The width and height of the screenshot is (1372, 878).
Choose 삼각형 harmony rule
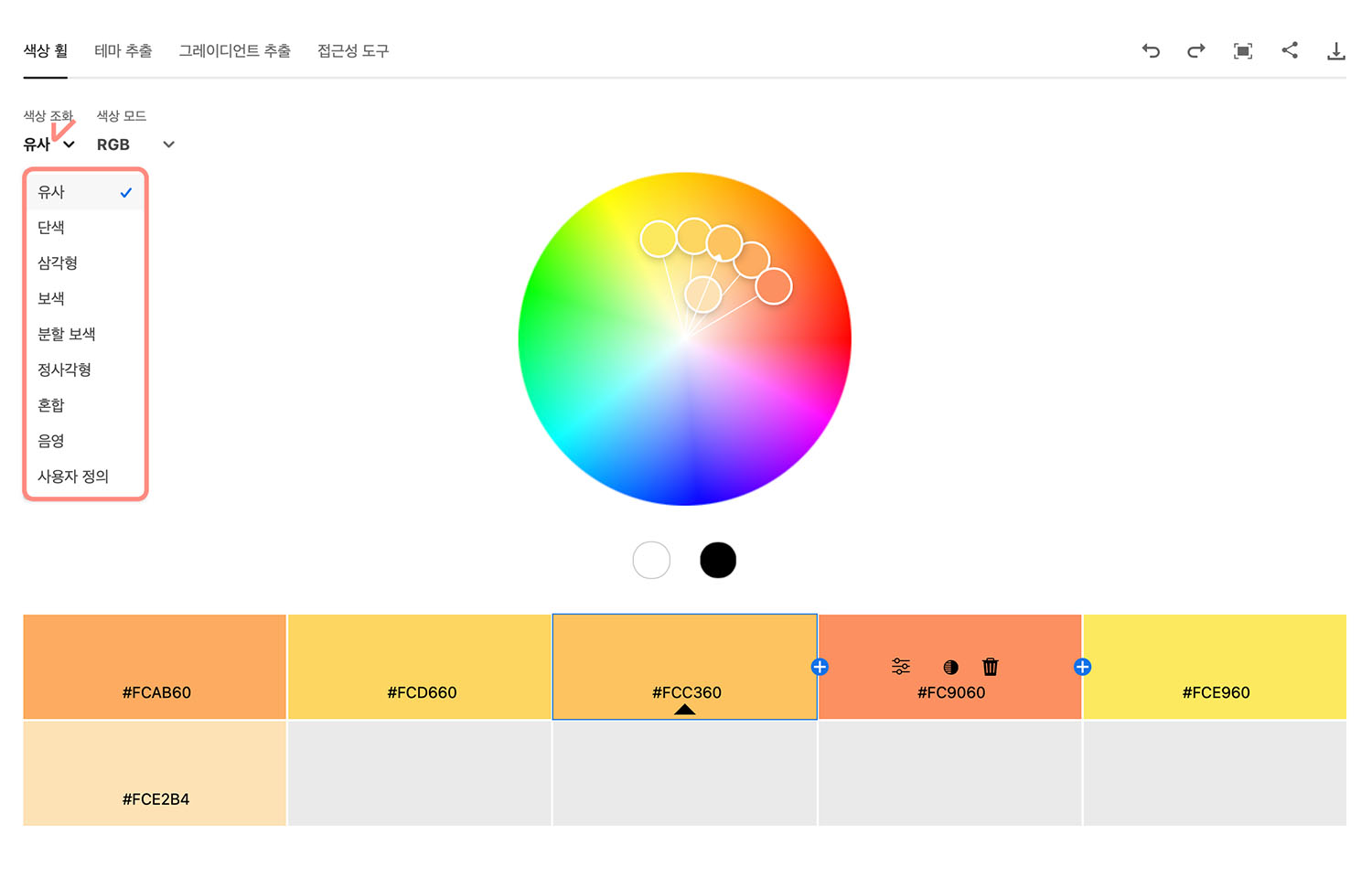(x=85, y=263)
